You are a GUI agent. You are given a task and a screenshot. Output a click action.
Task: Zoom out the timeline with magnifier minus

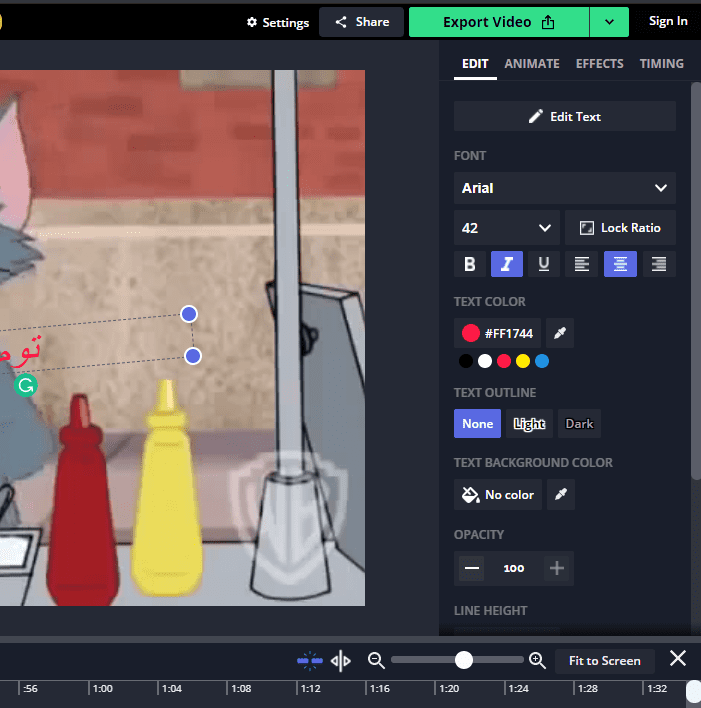pyautogui.click(x=376, y=660)
